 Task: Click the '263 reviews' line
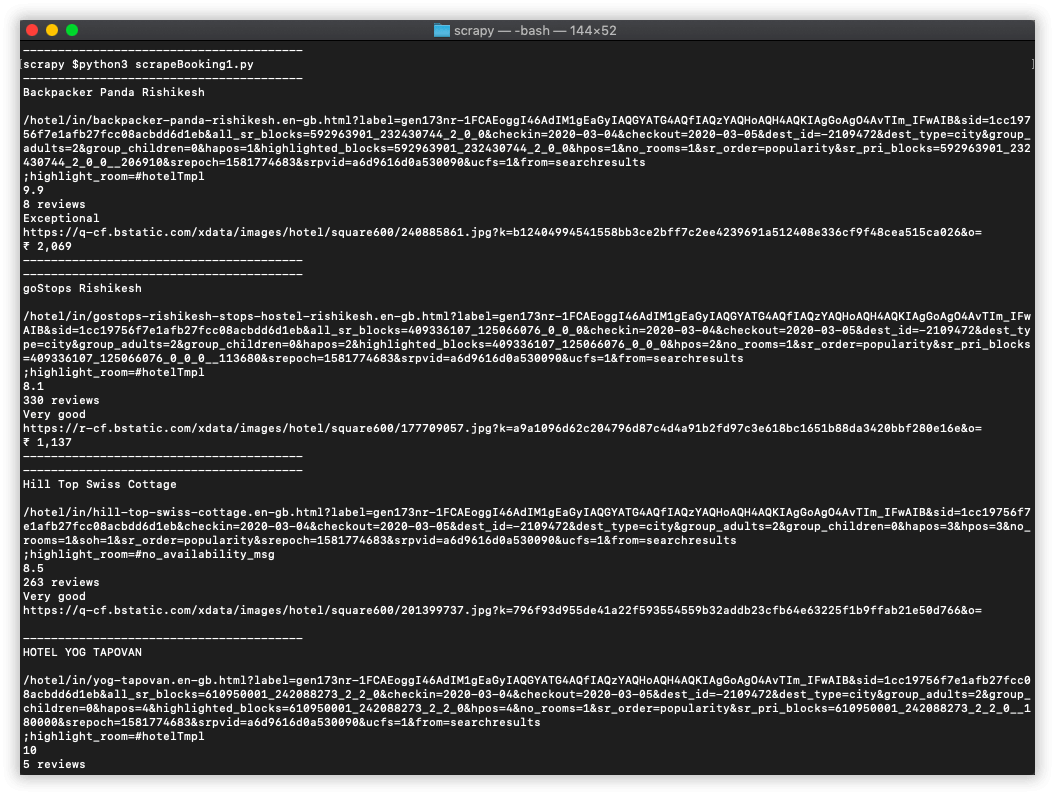click(x=61, y=582)
